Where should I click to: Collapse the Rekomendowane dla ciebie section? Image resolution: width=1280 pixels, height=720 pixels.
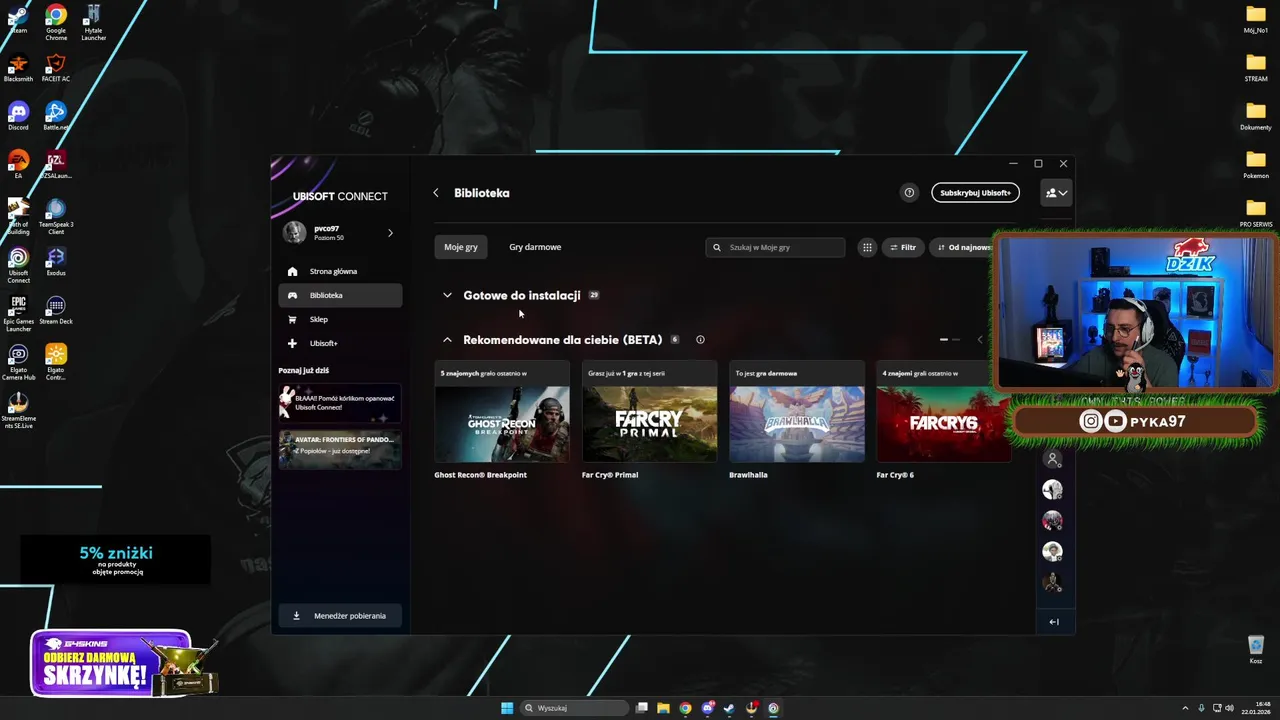pos(447,340)
